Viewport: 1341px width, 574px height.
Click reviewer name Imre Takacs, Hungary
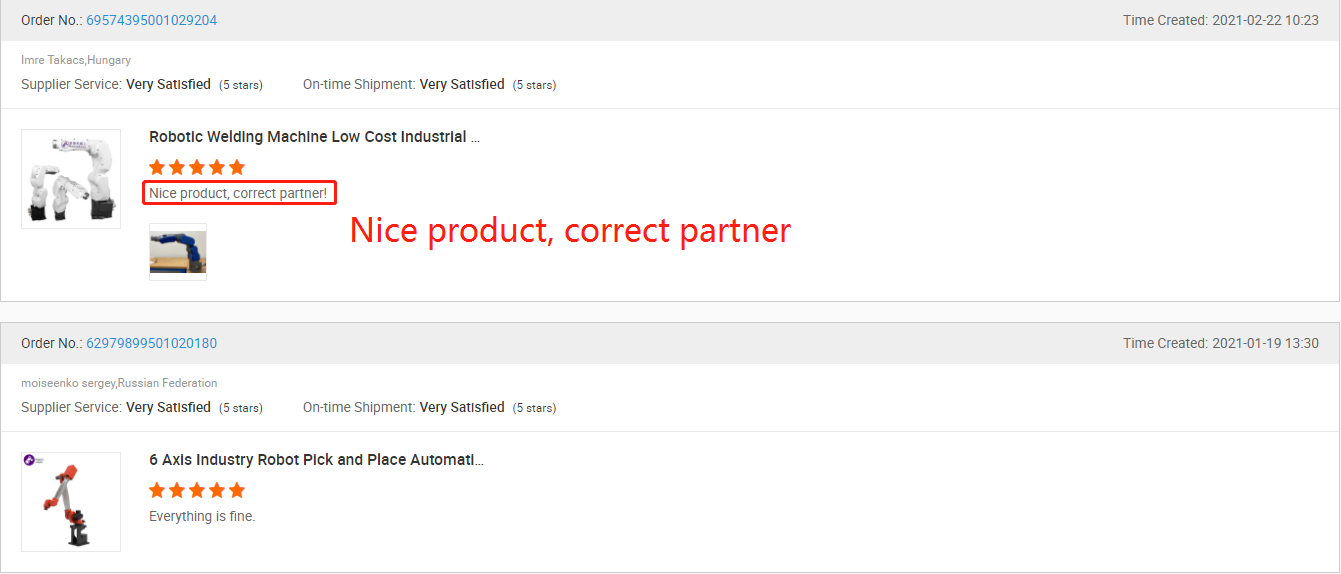tap(76, 60)
